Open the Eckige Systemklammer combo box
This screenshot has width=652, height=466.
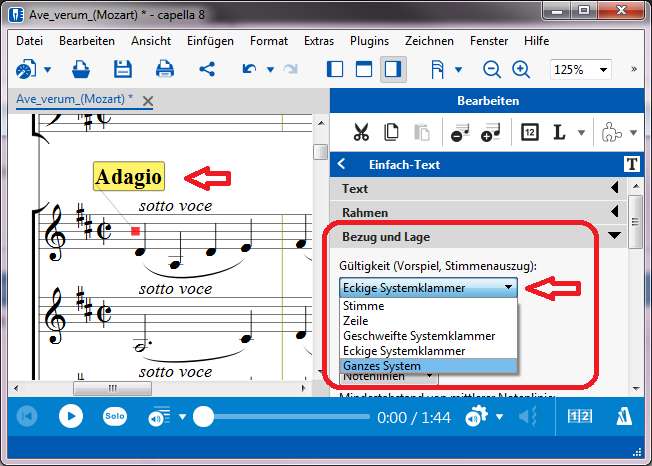[x=428, y=288]
